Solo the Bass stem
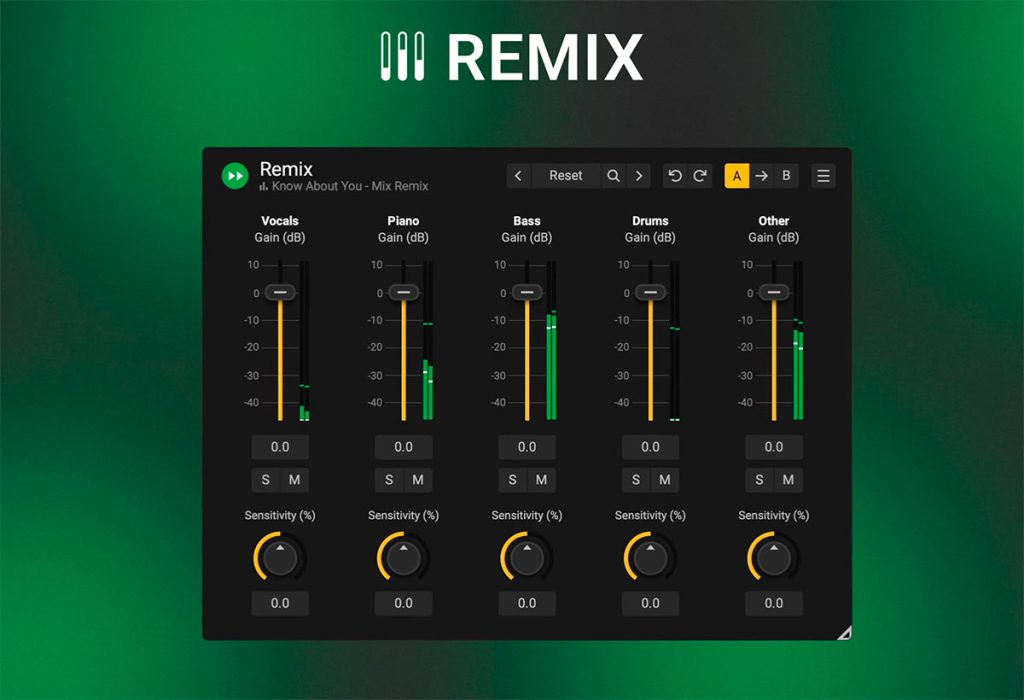This screenshot has height=700, width=1024. pyautogui.click(x=513, y=480)
